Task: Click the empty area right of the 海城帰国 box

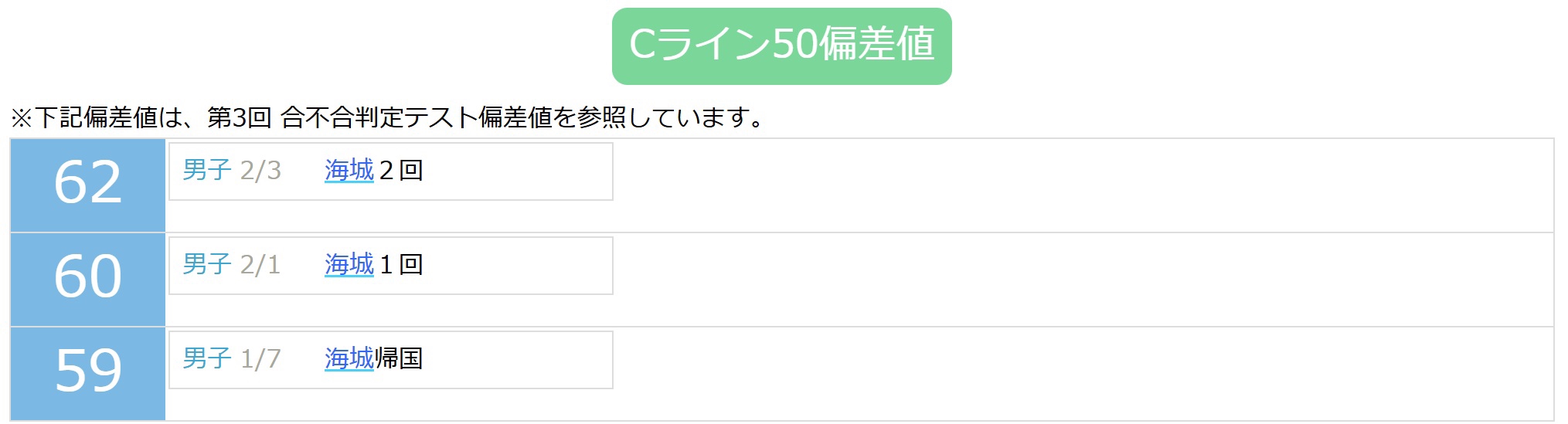Action: click(x=1082, y=373)
